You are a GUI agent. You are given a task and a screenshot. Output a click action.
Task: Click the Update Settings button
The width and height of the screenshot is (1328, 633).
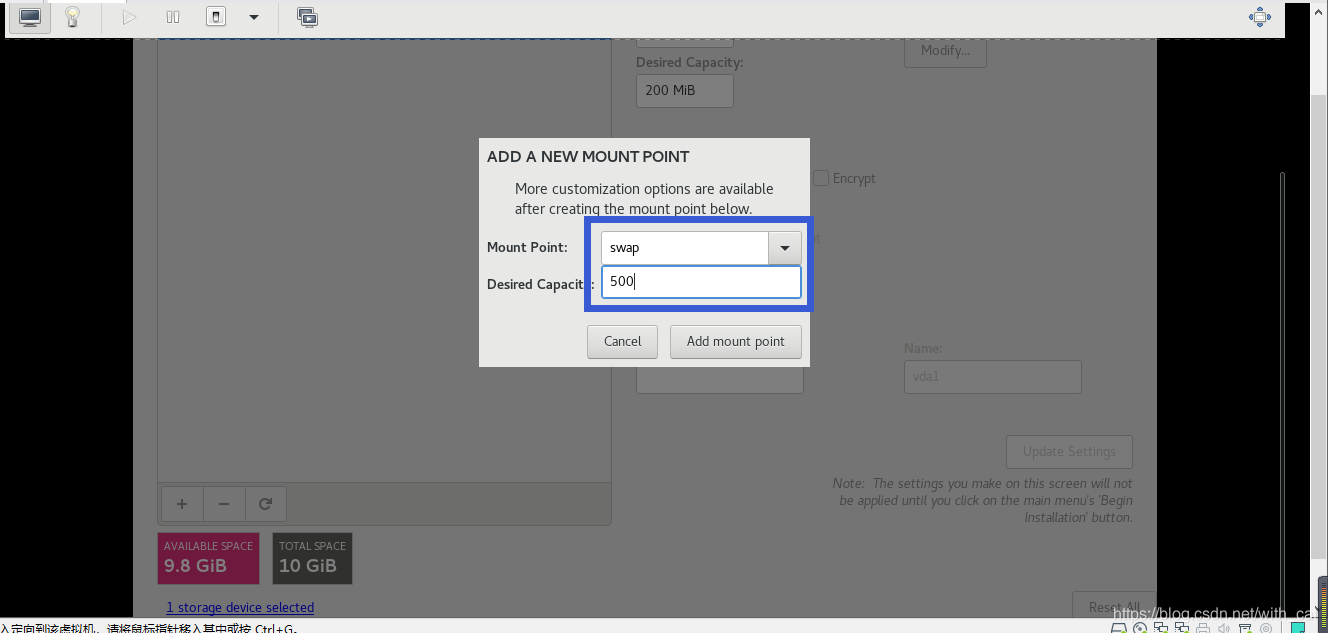click(x=1069, y=451)
